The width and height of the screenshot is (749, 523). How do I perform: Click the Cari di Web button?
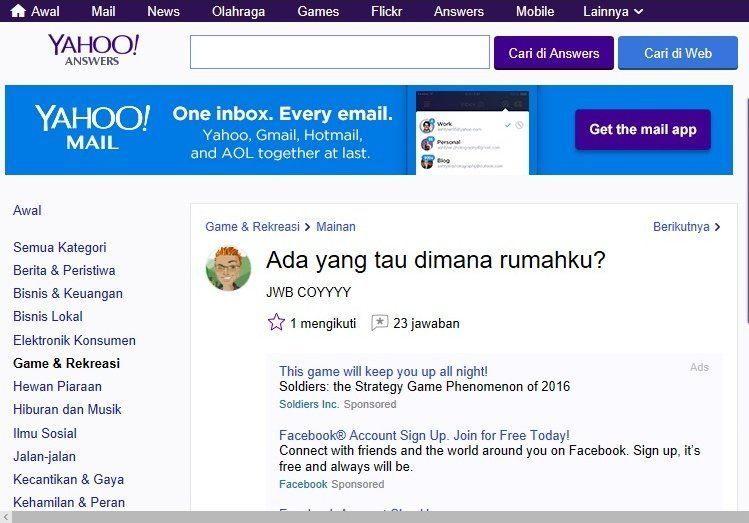click(x=678, y=53)
